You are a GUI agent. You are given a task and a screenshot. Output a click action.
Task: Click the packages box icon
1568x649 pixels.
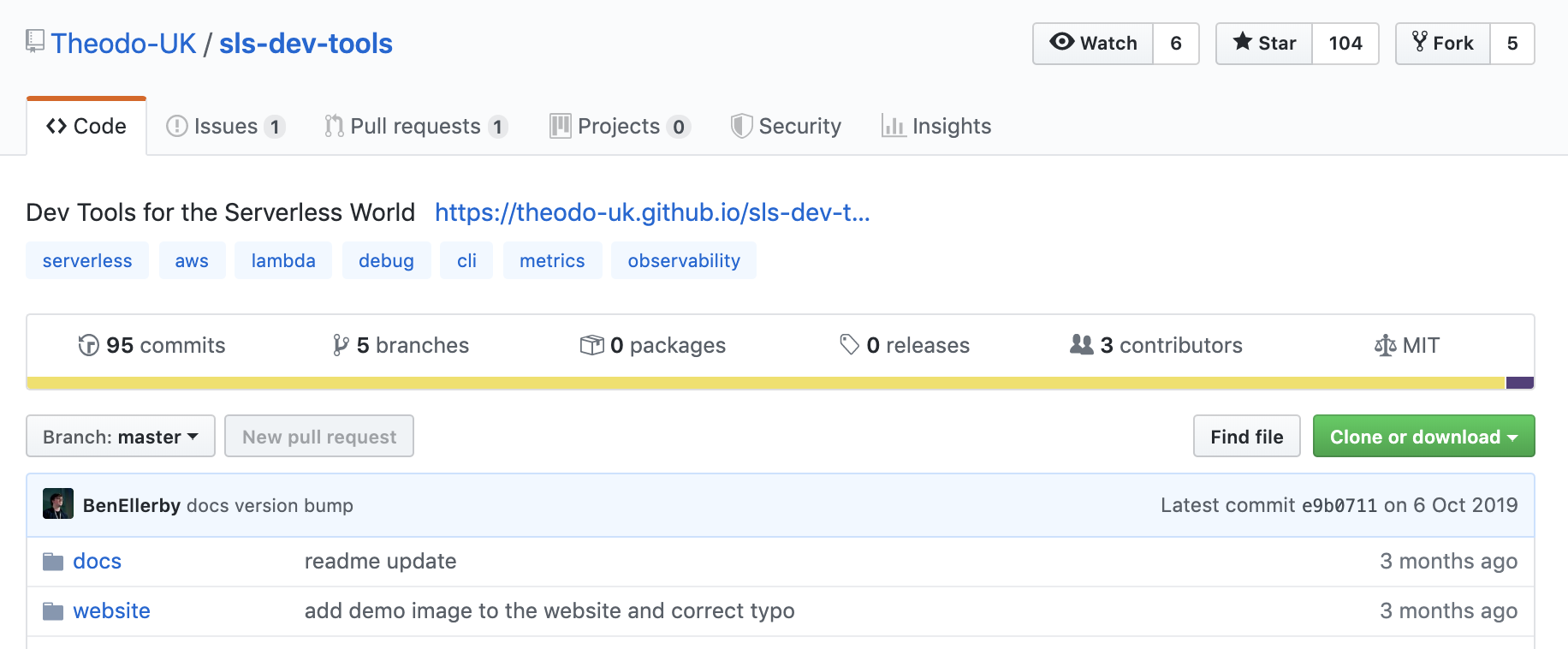tap(591, 345)
